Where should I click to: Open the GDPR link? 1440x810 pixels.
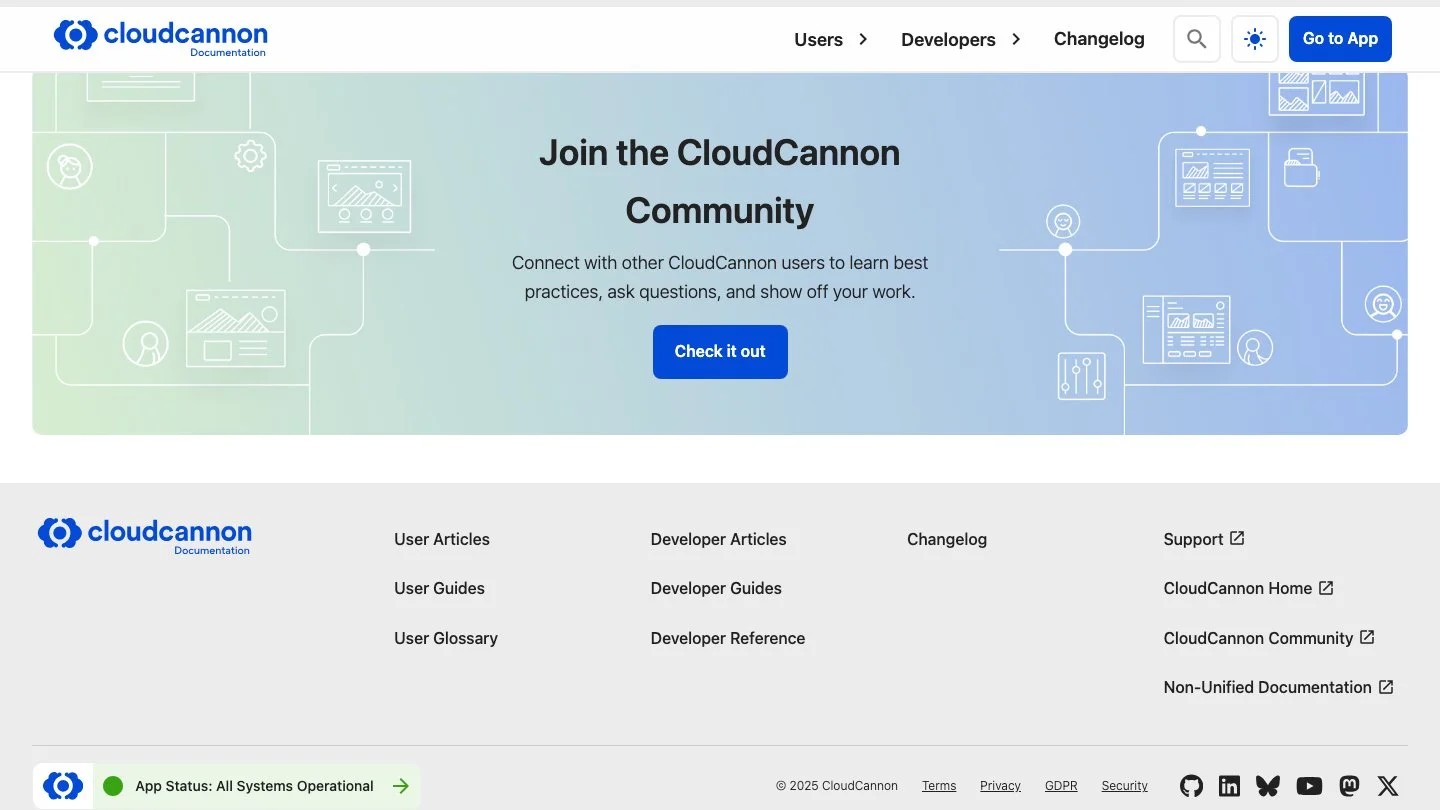coord(1061,786)
